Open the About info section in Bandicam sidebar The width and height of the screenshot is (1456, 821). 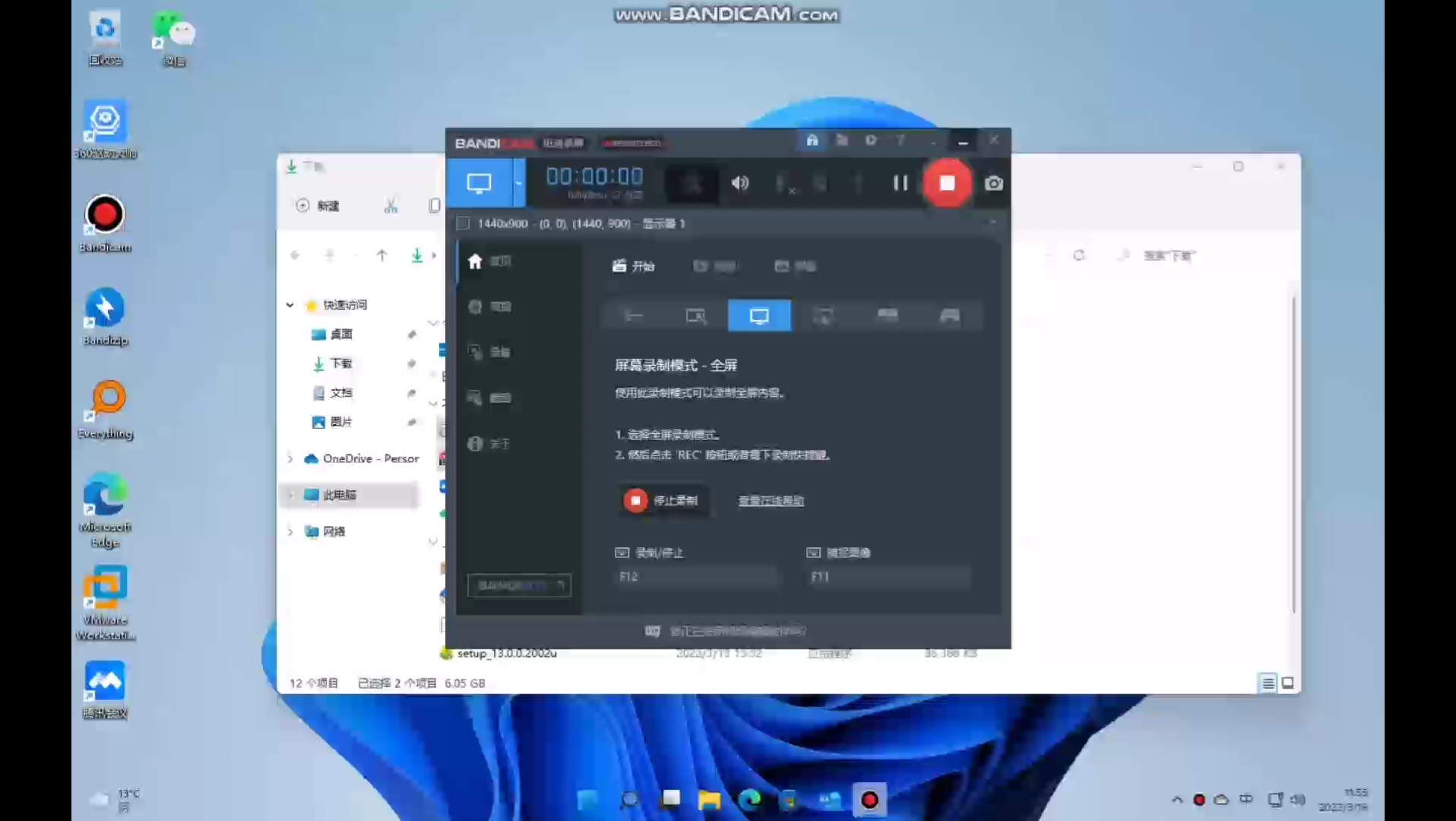(x=489, y=443)
